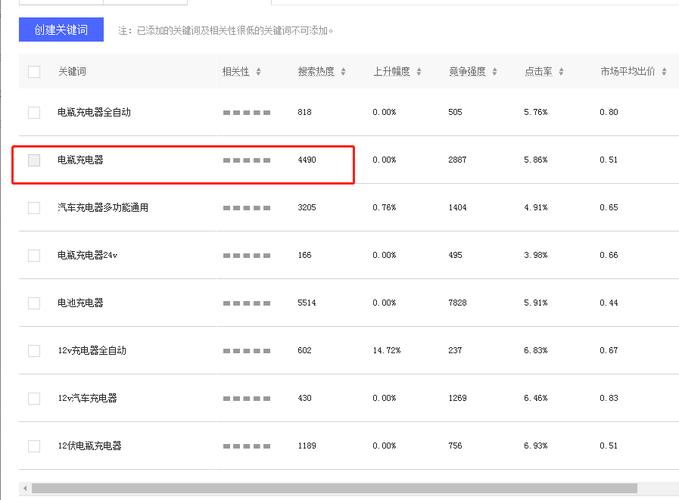This screenshot has width=679, height=500.
Task: Click the 相关性 column header label
Action: click(x=236, y=71)
